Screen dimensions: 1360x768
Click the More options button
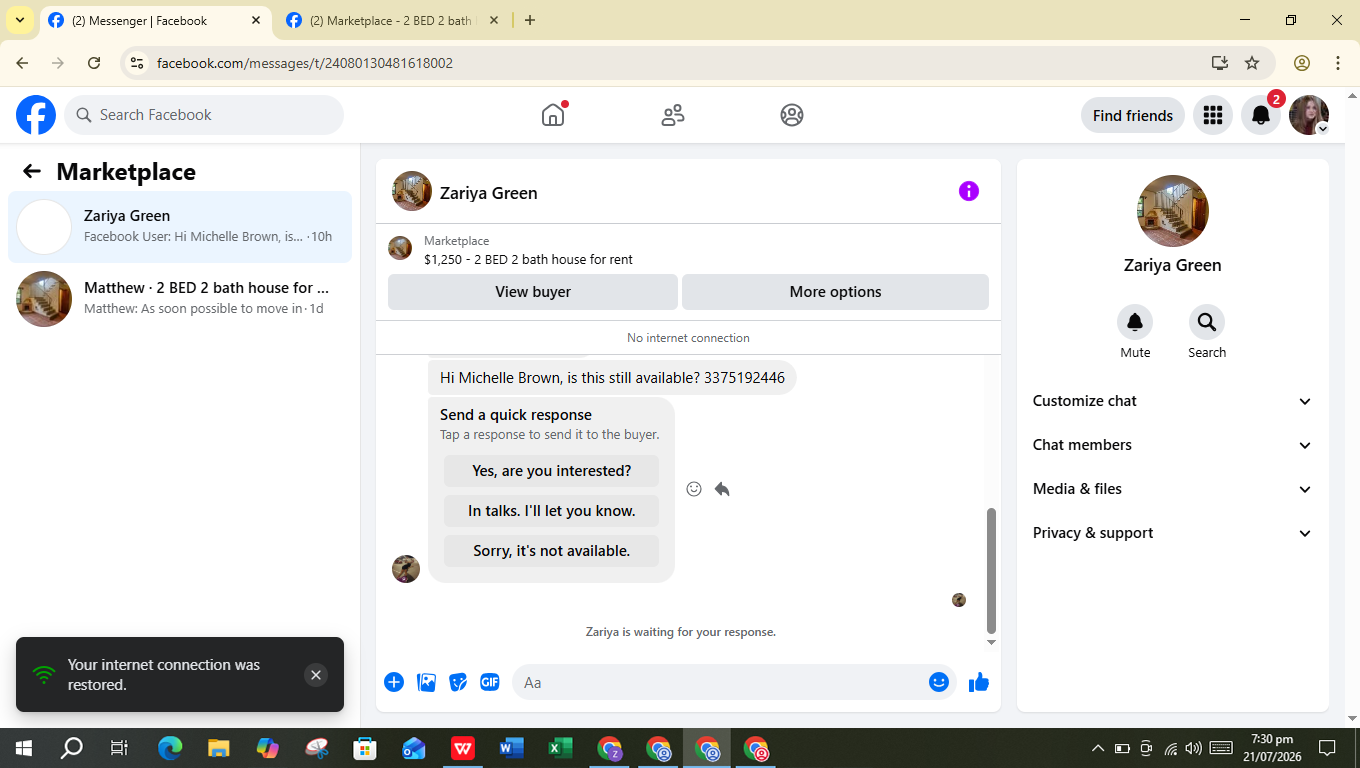click(x=835, y=292)
